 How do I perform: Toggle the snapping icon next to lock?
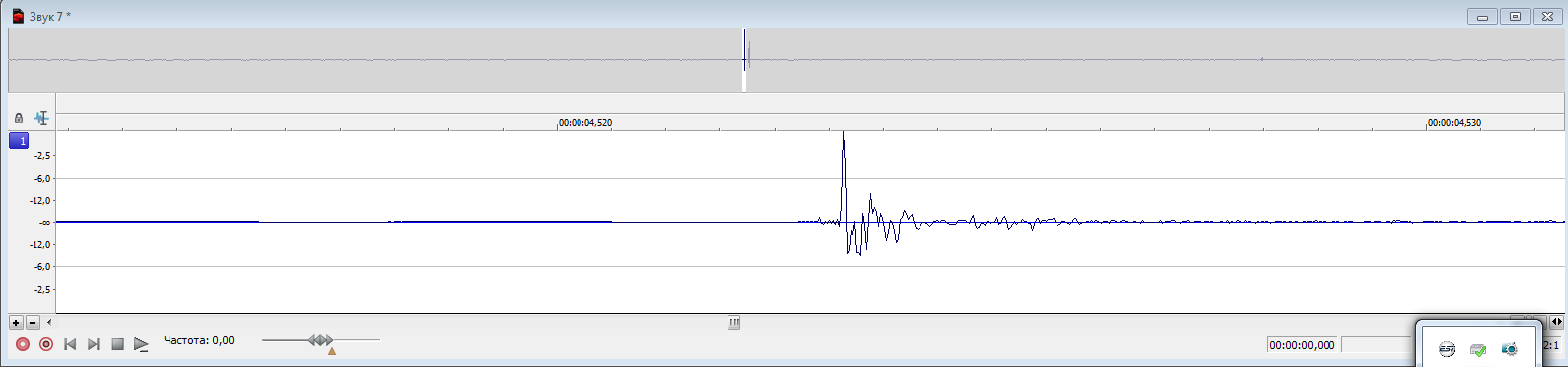tap(41, 118)
